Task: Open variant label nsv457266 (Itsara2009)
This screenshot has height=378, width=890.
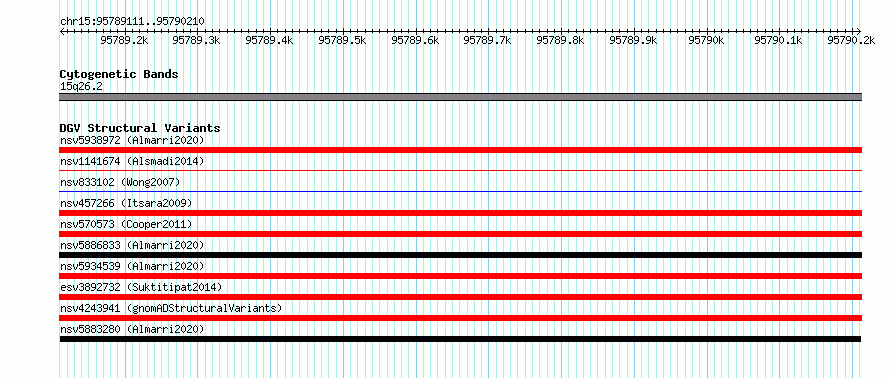Action: click(126, 203)
